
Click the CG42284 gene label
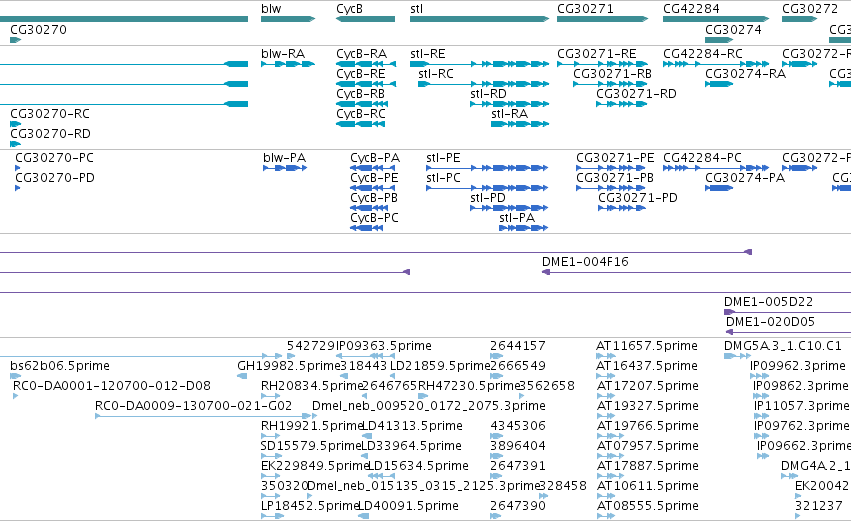691,9
